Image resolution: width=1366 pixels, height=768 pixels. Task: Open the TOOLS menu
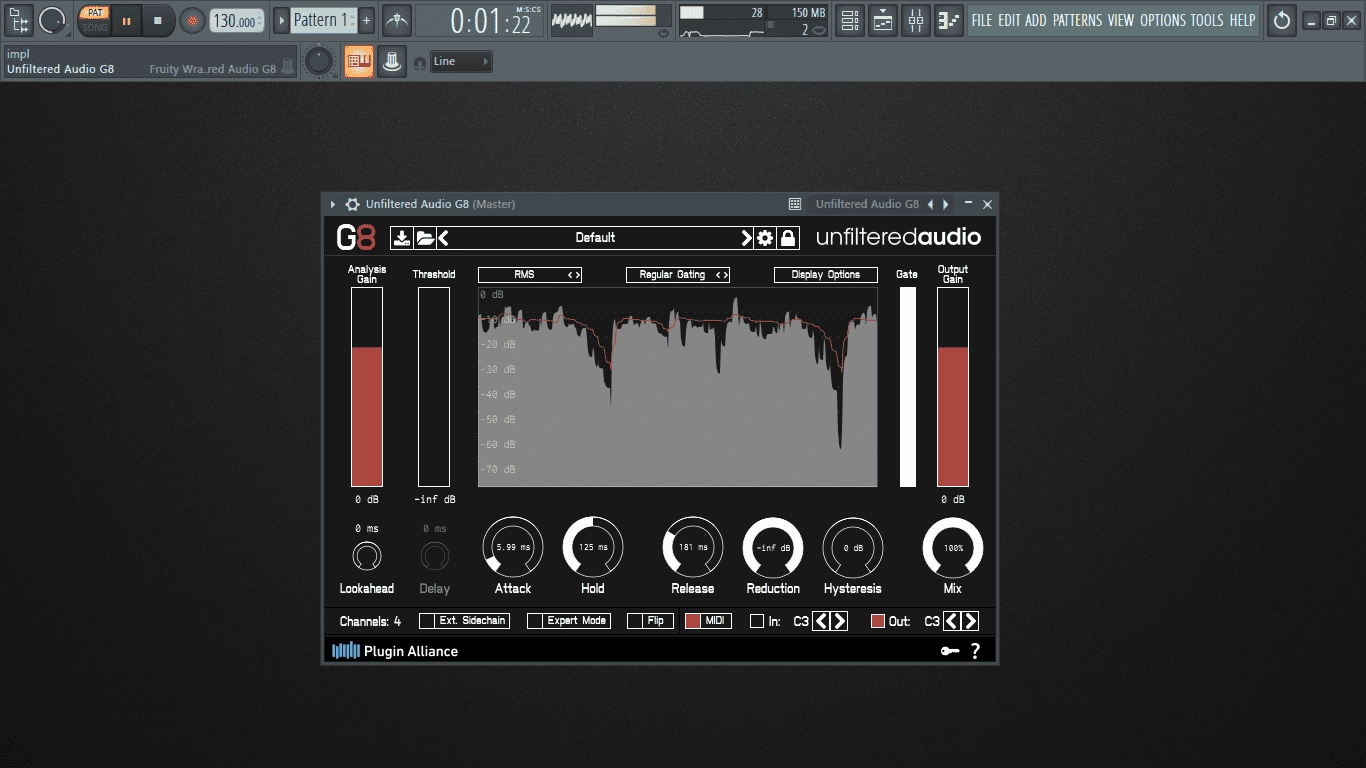(x=1207, y=20)
